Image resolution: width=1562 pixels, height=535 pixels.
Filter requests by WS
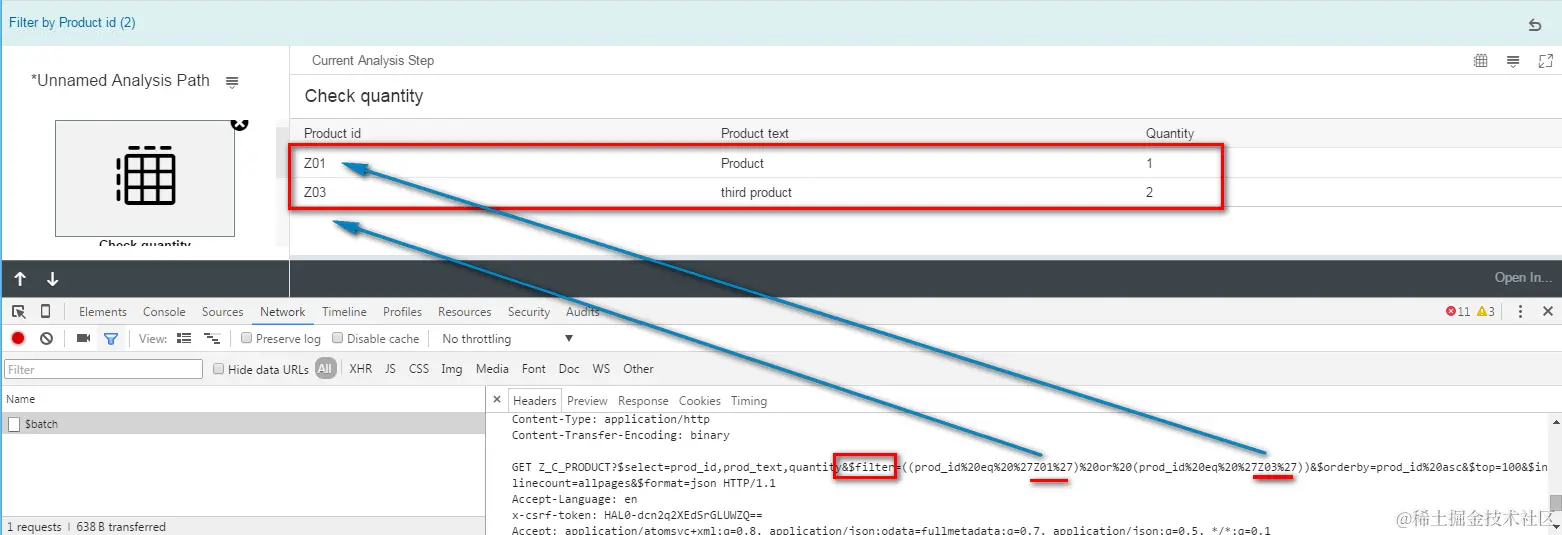(601, 369)
